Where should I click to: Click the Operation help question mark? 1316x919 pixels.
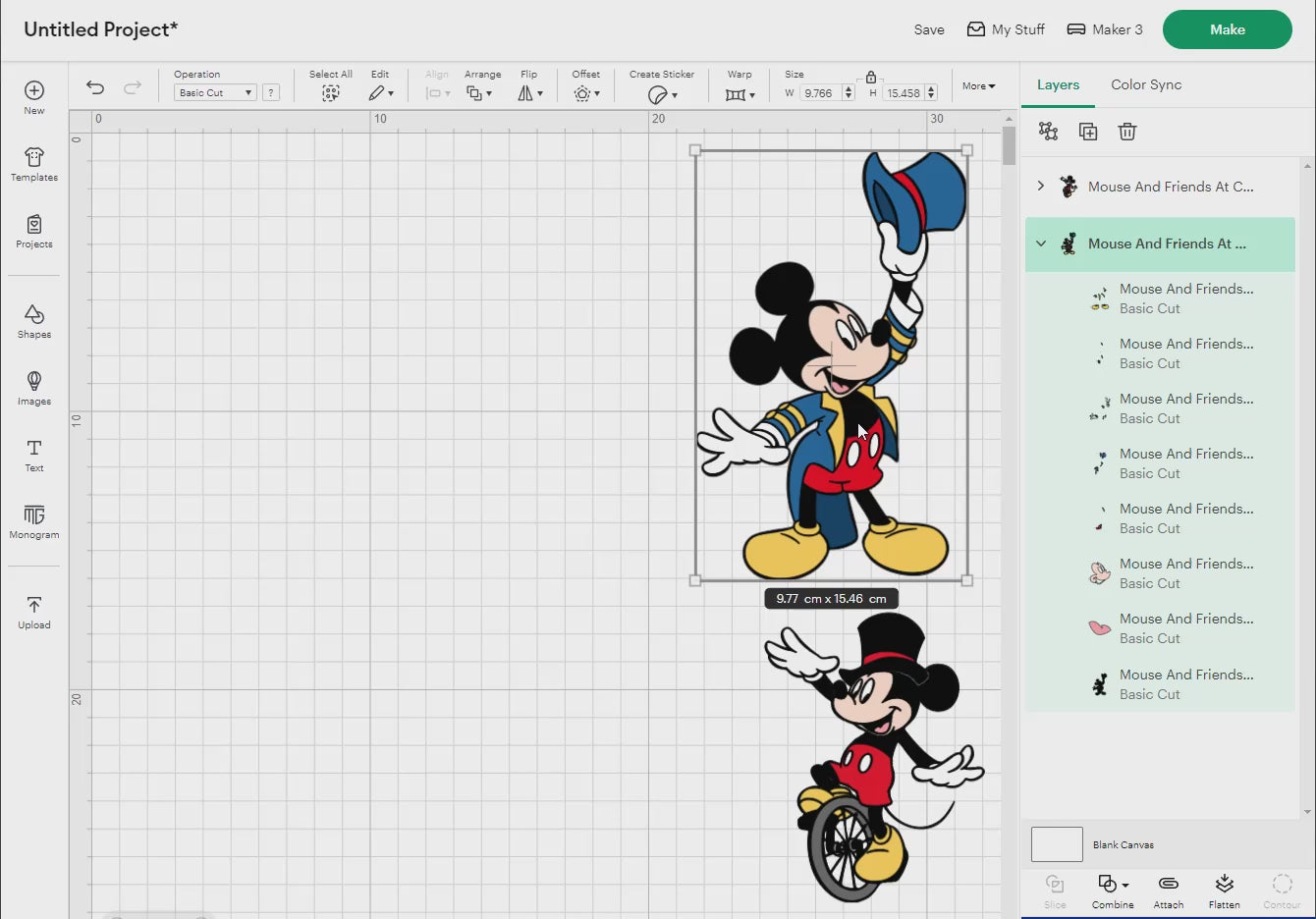point(271,92)
